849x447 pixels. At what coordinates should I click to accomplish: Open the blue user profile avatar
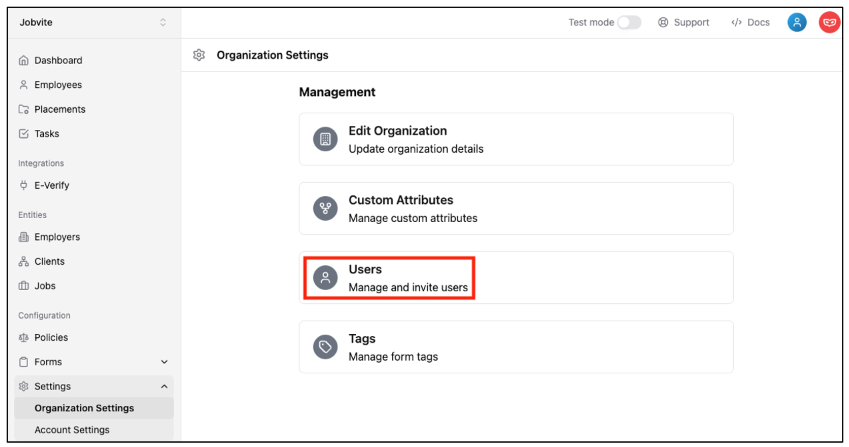[796, 22]
